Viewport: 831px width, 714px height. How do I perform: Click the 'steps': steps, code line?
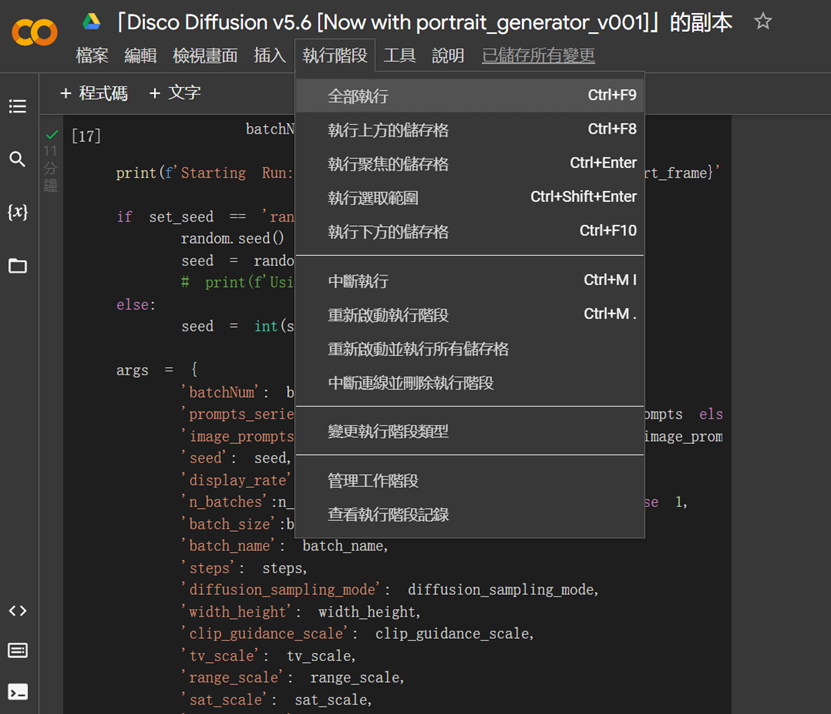click(244, 568)
